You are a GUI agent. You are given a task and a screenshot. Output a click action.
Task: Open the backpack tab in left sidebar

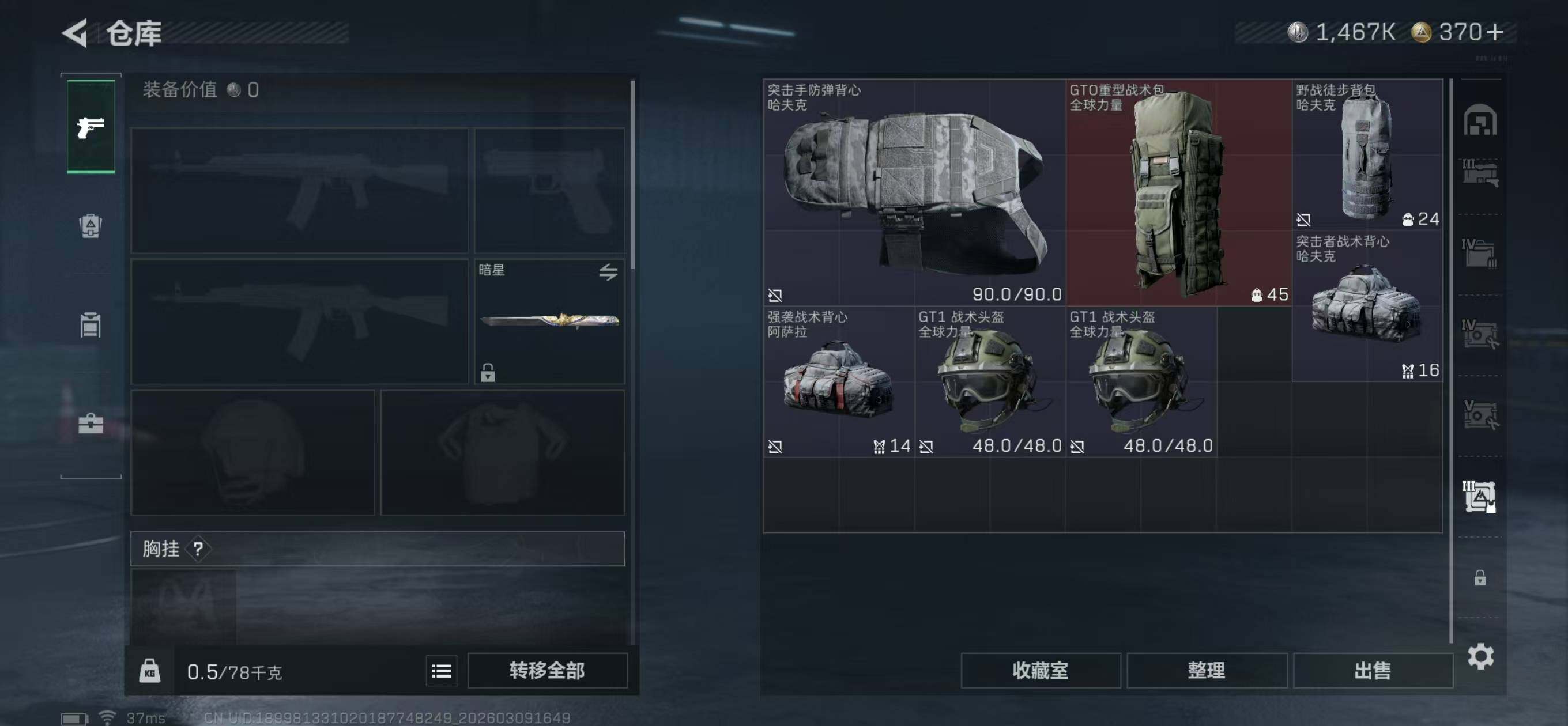pos(91,226)
